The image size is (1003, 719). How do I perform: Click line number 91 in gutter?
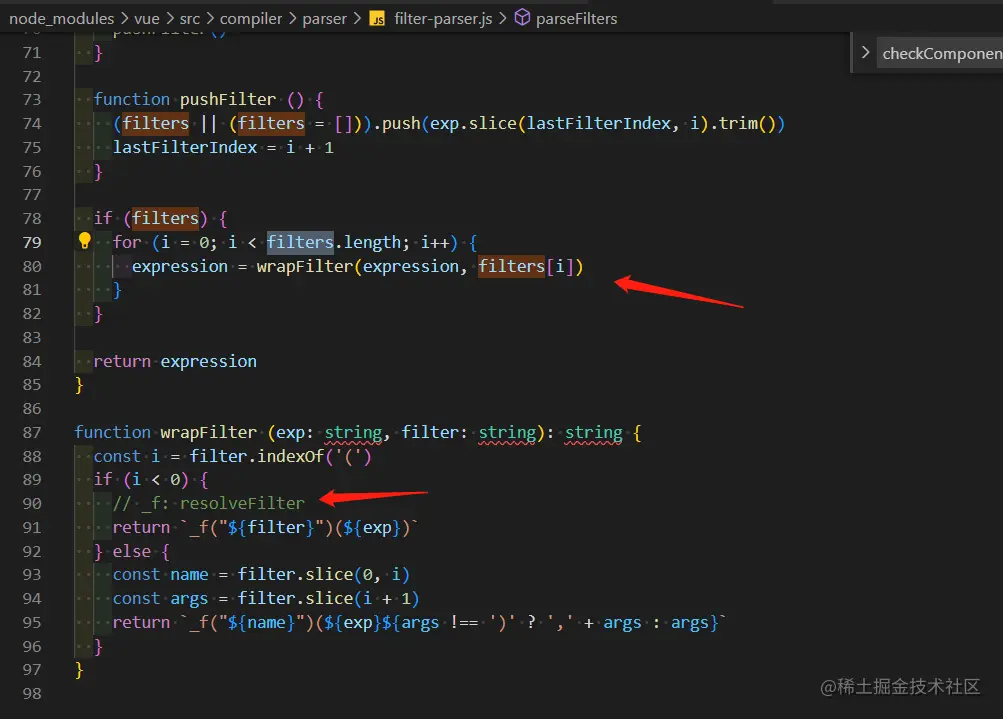[32, 528]
